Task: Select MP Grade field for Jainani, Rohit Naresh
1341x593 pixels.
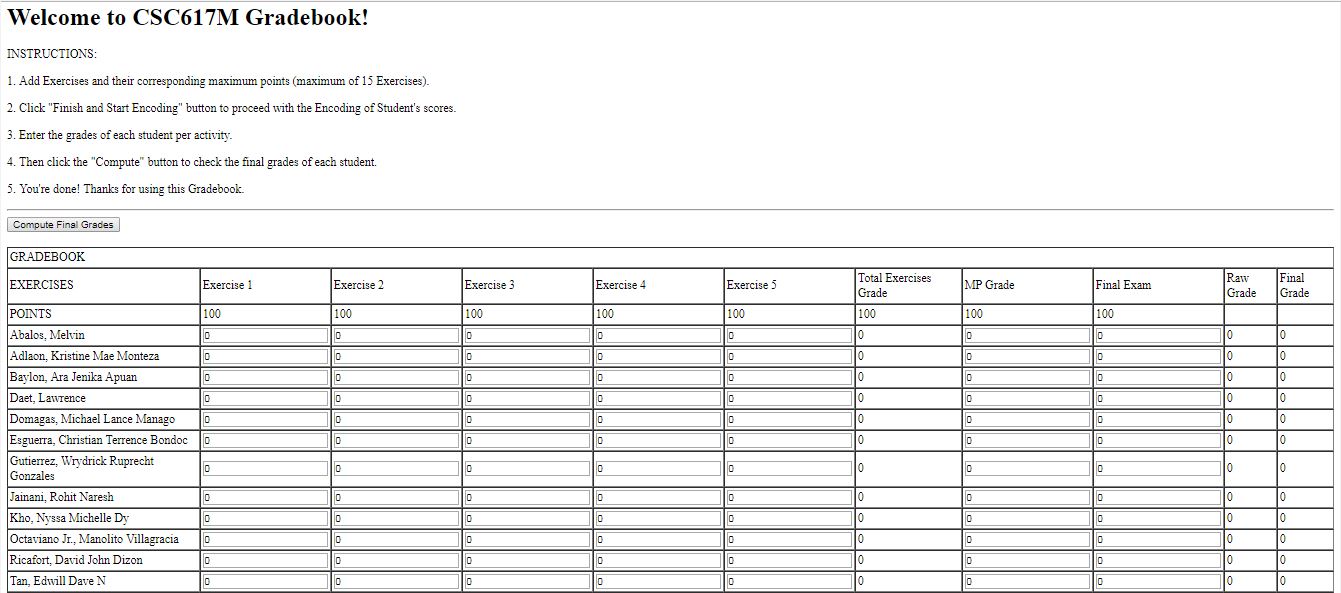Action: coord(1027,498)
